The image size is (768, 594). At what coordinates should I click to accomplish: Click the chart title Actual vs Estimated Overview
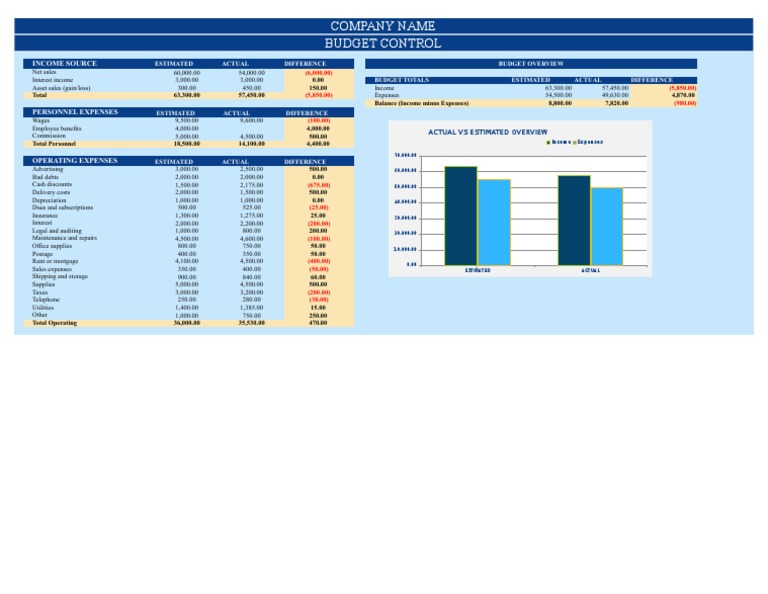[x=488, y=132]
